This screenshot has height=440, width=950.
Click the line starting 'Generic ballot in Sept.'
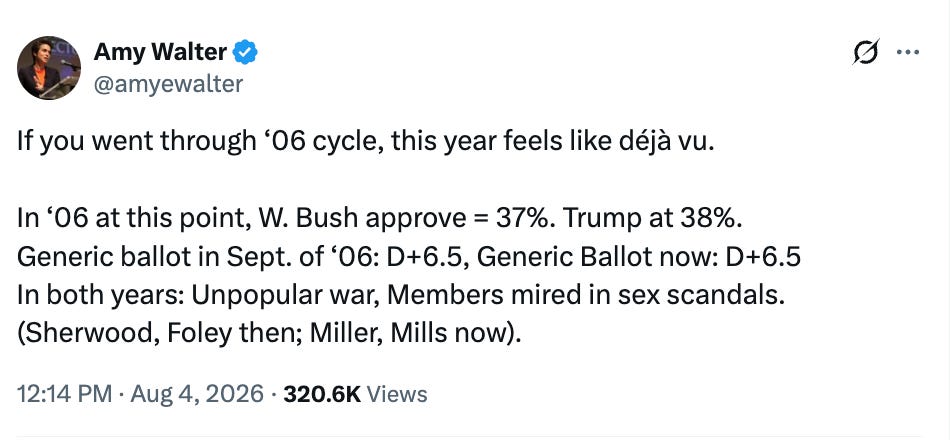[x=409, y=258]
